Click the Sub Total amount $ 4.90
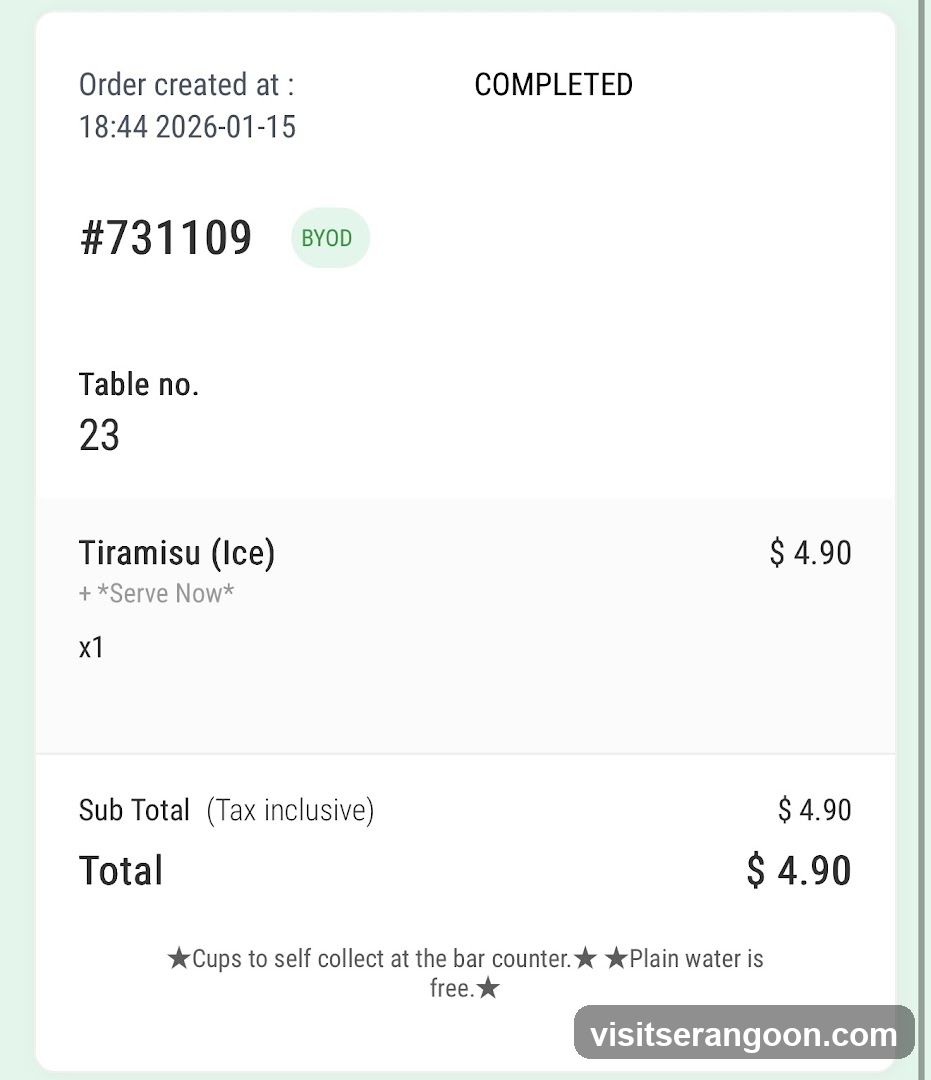Viewport: 931px width, 1080px height. (815, 809)
